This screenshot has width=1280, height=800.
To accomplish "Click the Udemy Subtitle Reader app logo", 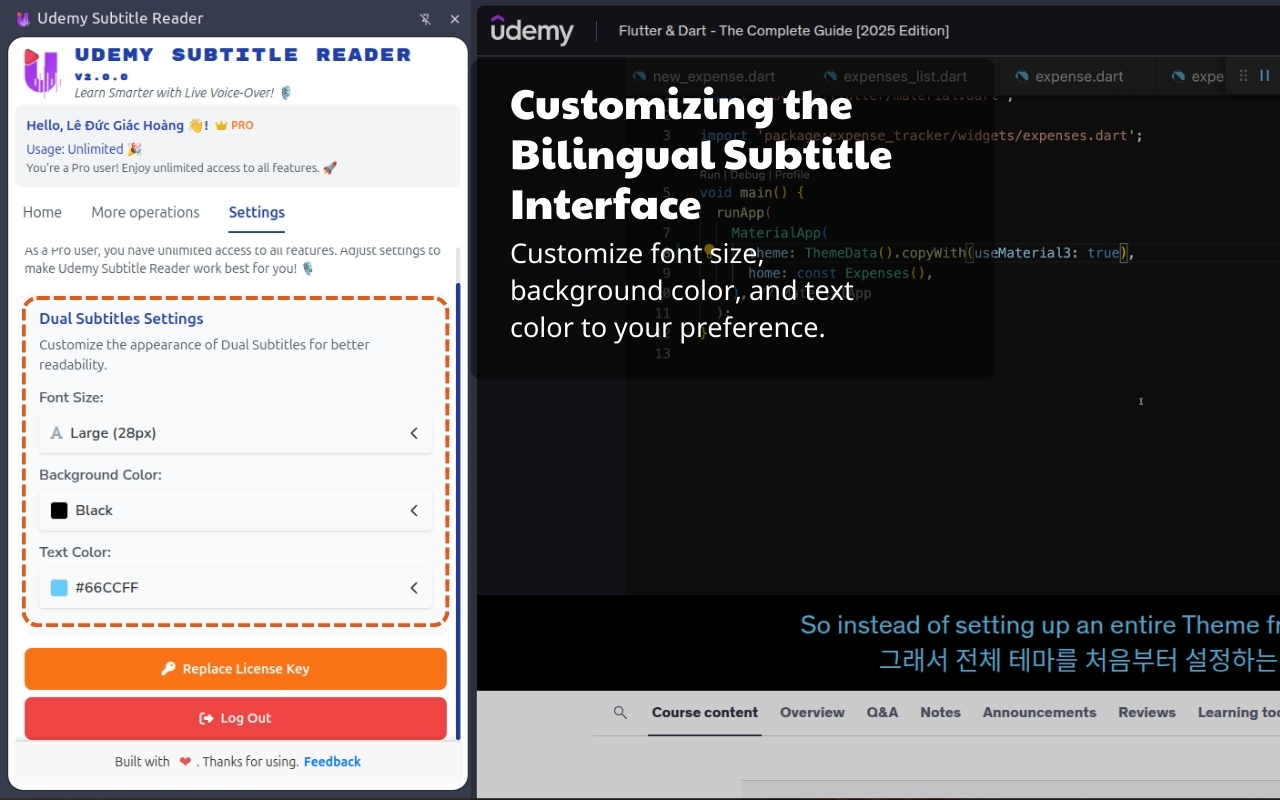I will click(42, 72).
